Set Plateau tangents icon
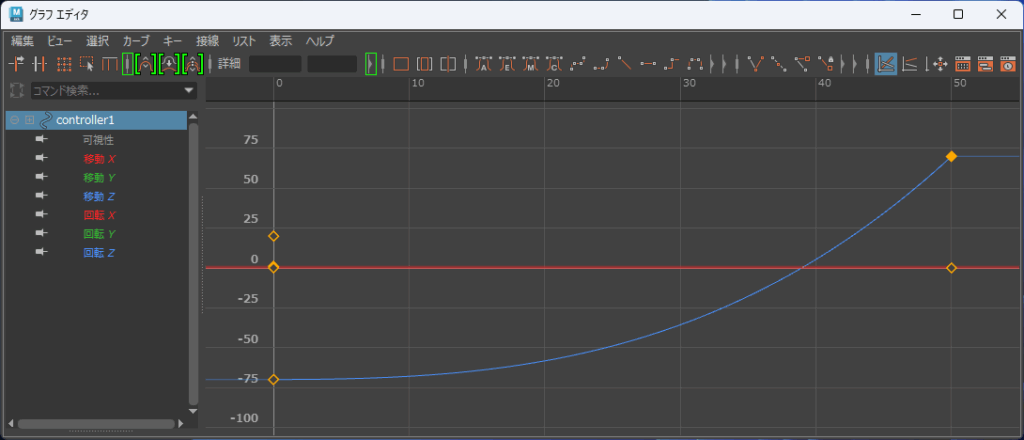The height and width of the screenshot is (440, 1024). [x=696, y=64]
